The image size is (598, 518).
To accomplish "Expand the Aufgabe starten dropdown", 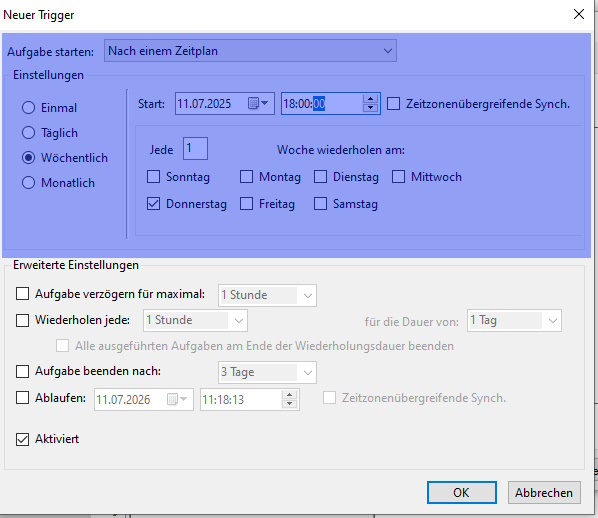I will click(x=250, y=51).
